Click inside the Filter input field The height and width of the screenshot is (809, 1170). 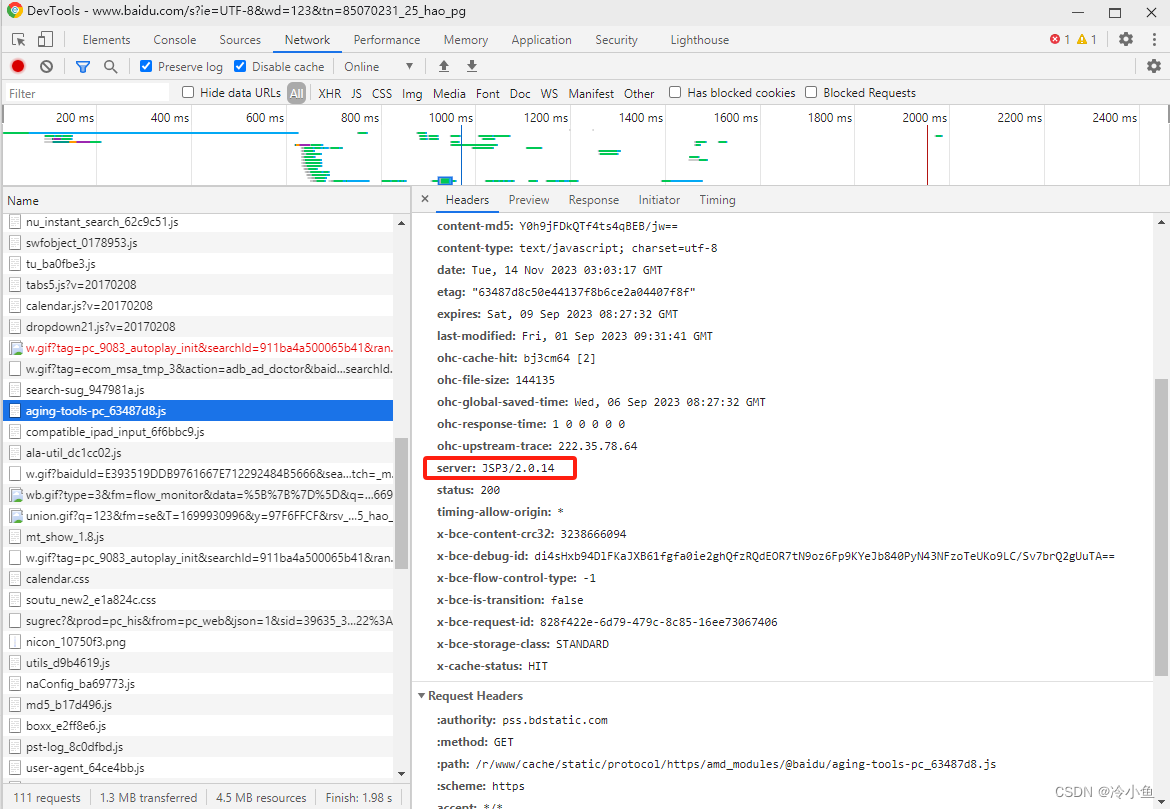tap(80, 92)
